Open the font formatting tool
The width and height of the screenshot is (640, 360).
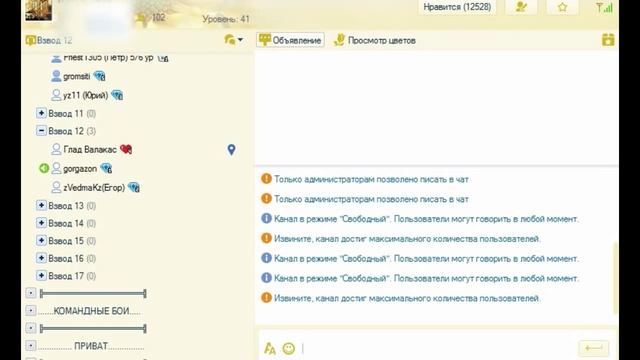click(x=270, y=349)
